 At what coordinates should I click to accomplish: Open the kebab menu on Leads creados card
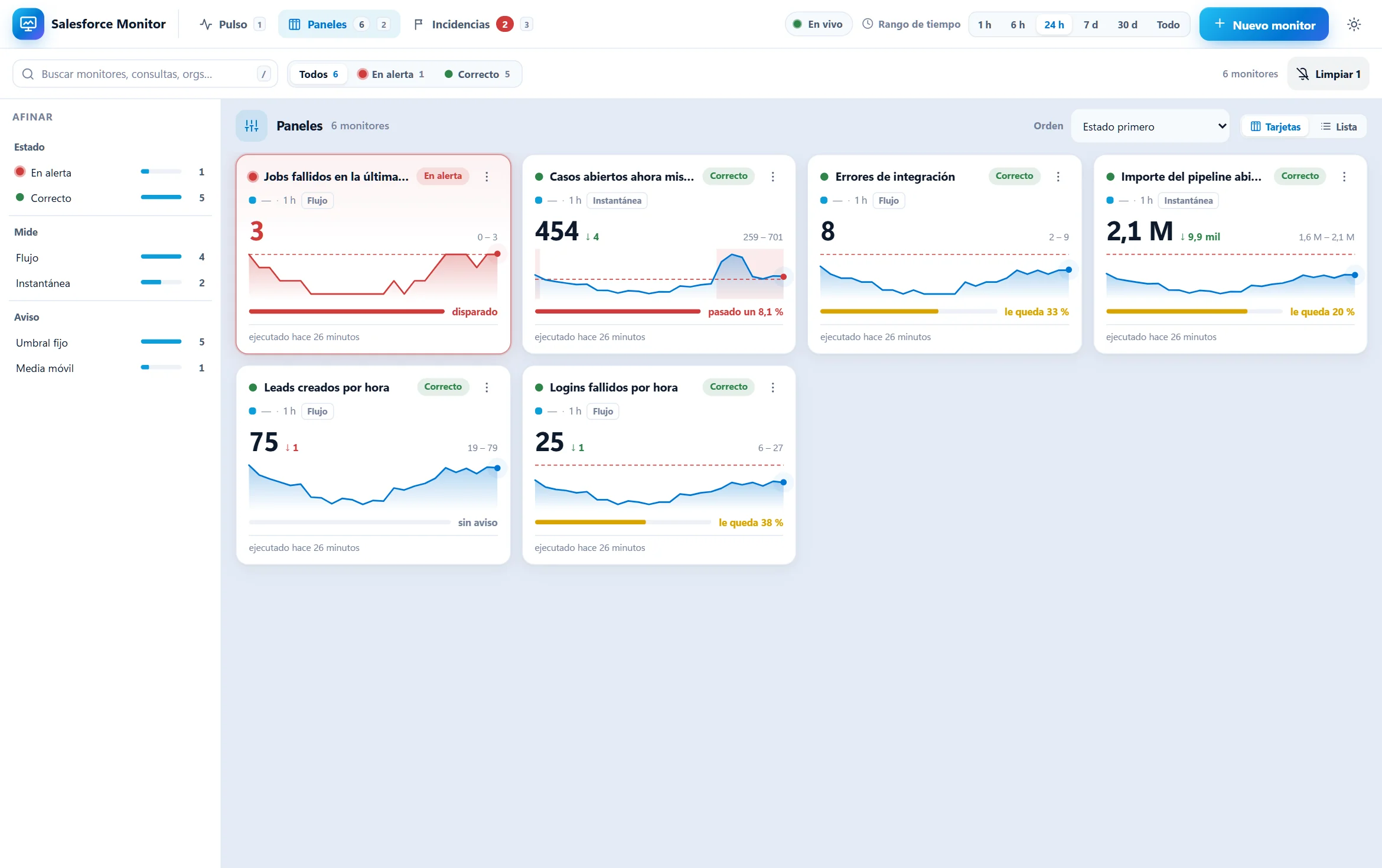click(487, 387)
